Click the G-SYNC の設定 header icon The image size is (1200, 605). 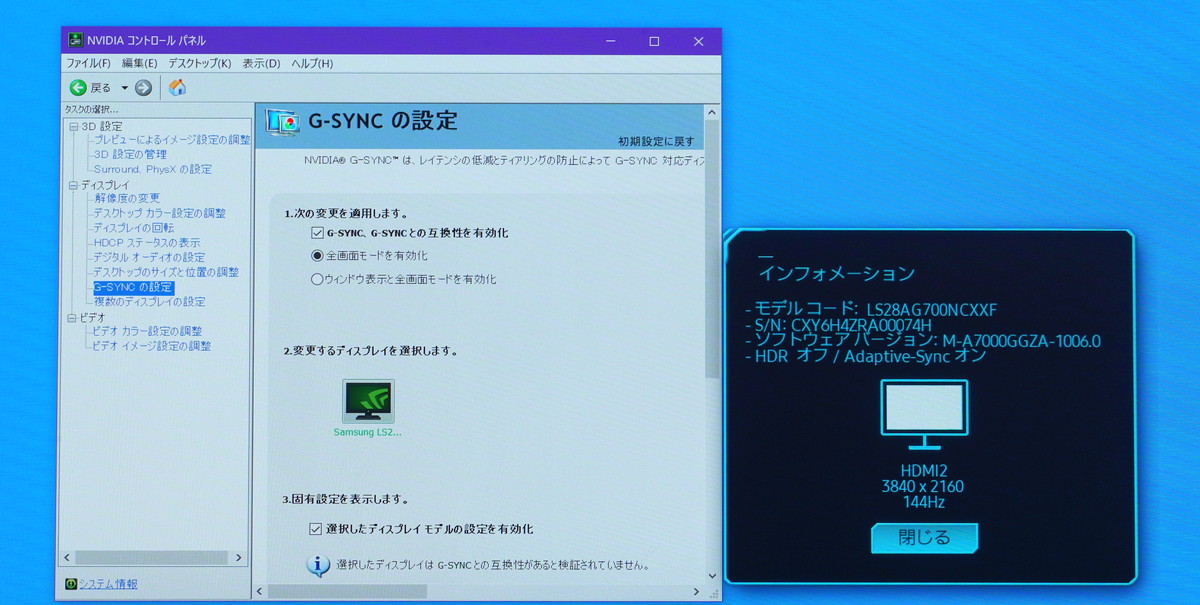(x=283, y=123)
